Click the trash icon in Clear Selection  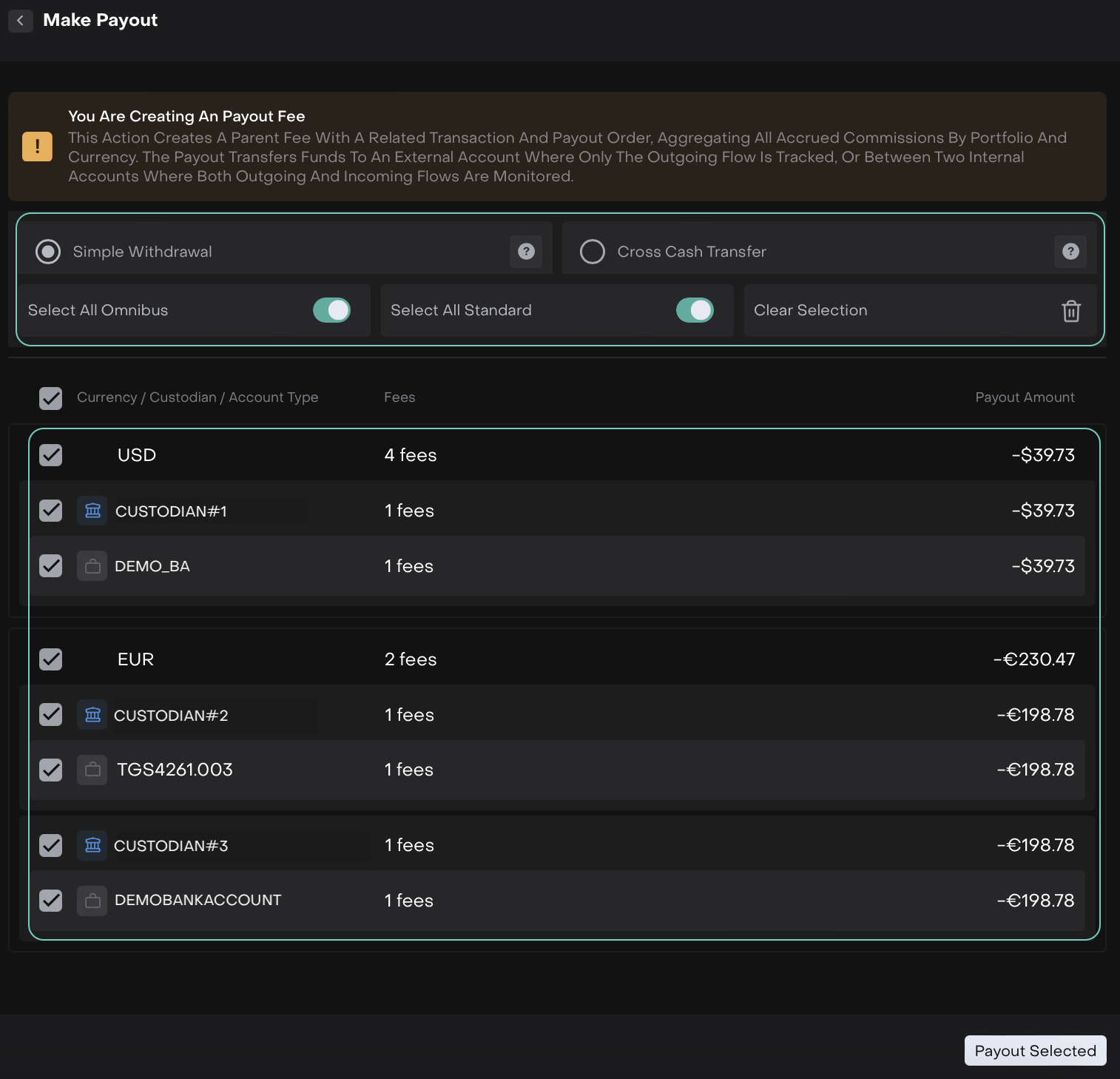point(1071,311)
